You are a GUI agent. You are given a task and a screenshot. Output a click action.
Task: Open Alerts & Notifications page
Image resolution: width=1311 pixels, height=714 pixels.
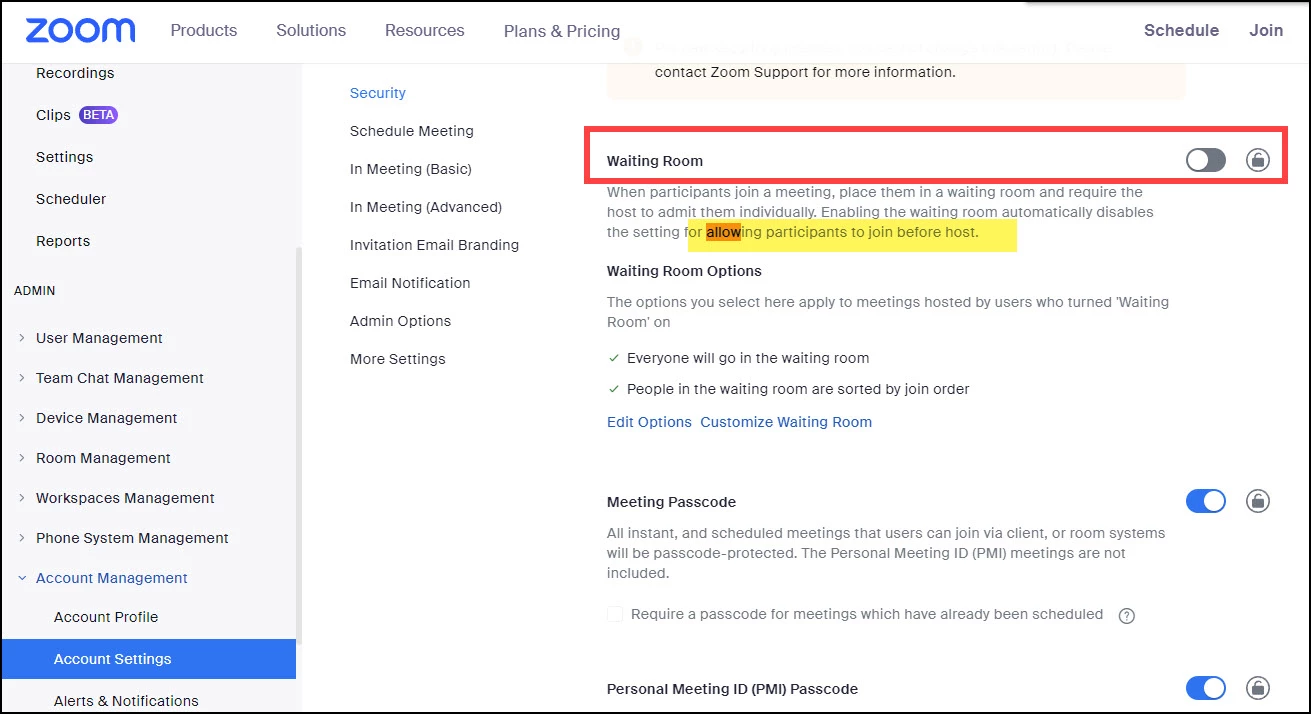coord(126,701)
